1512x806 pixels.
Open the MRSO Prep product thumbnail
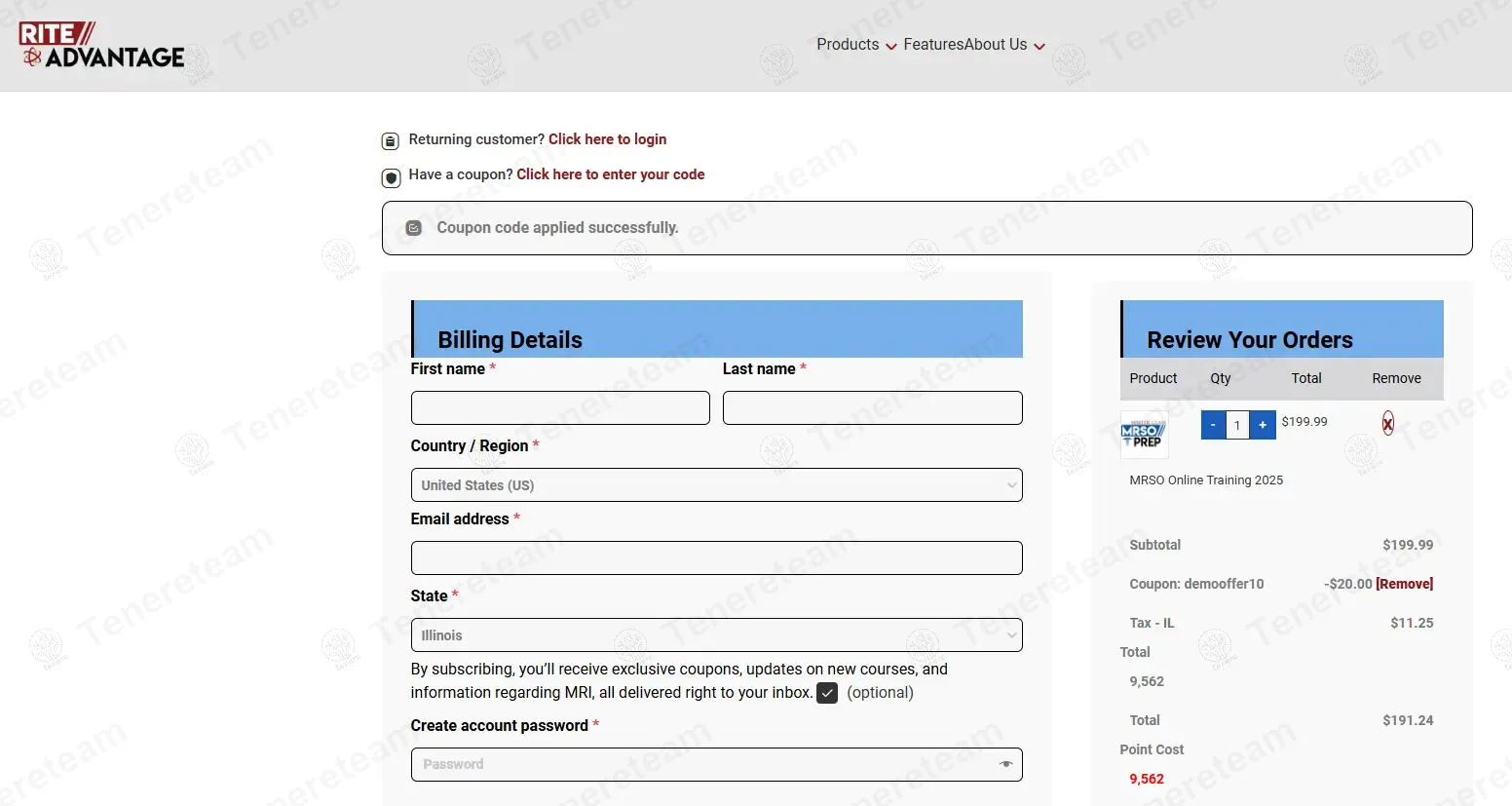(1144, 435)
